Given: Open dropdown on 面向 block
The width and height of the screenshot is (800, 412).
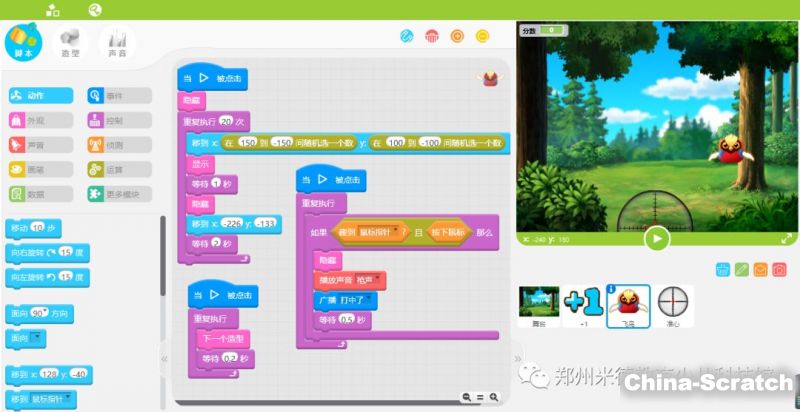Looking at the screenshot, I should click(38, 339).
